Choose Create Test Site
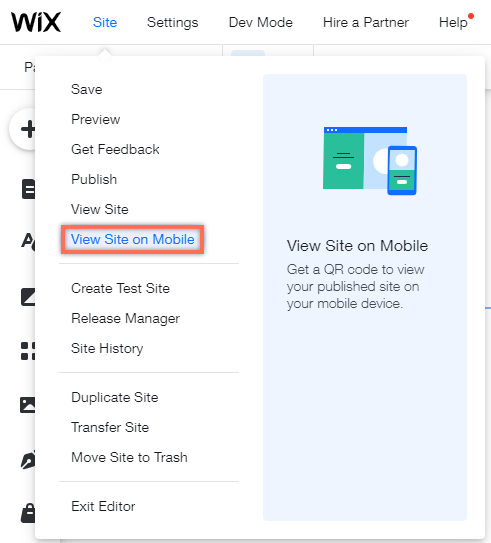 (120, 288)
